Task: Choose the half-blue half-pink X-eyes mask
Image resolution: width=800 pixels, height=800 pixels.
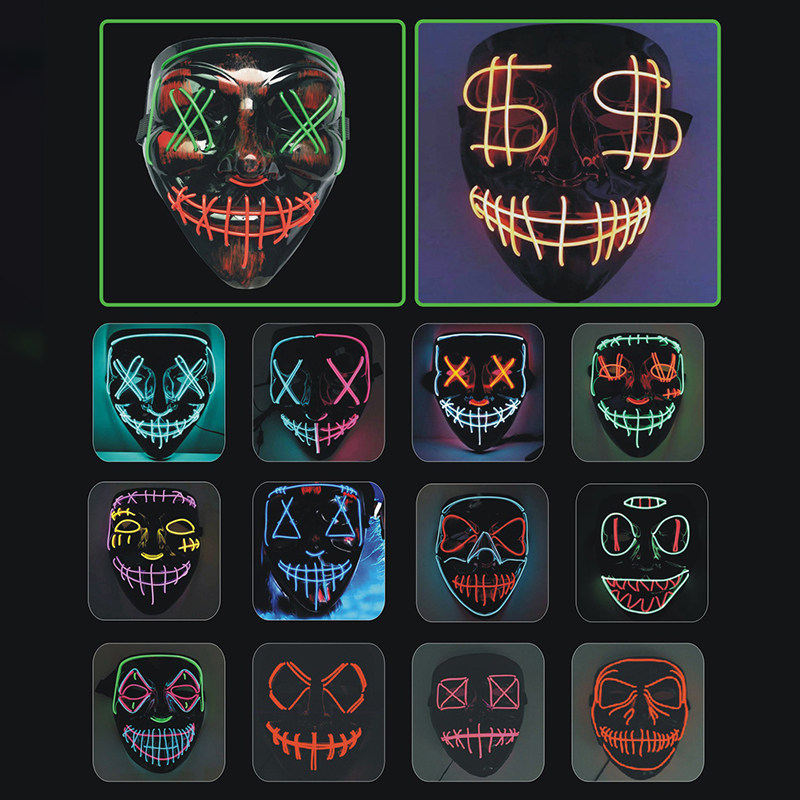Action: pyautogui.click(x=318, y=392)
